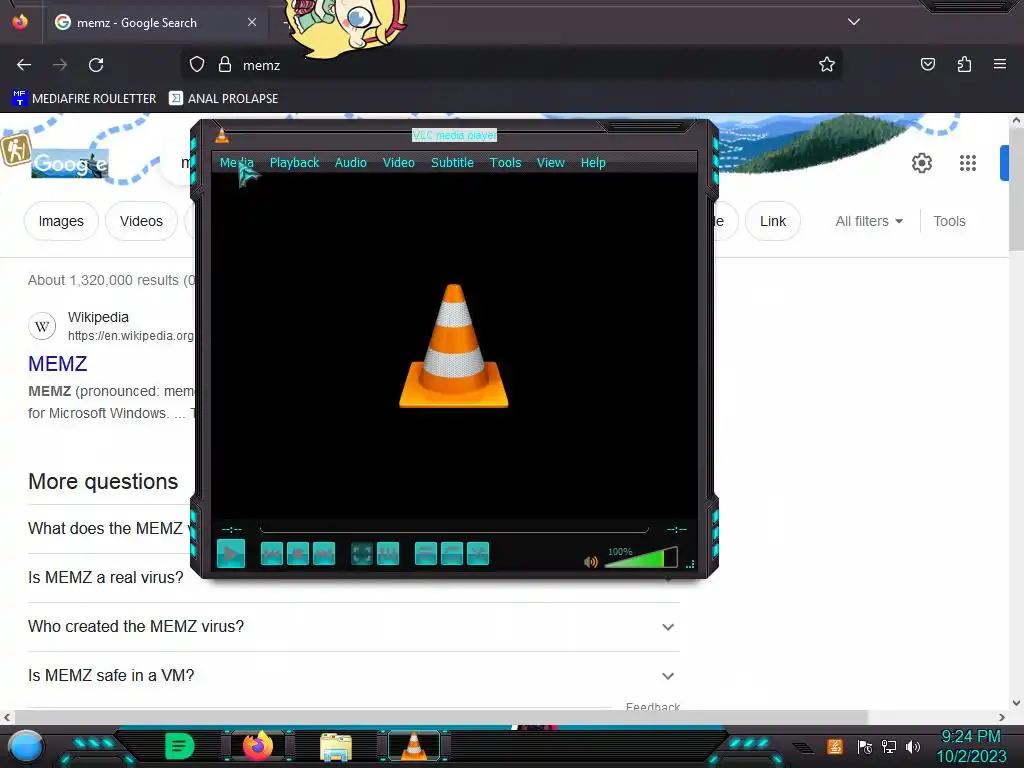Viewport: 1024px width, 768px height.
Task: Bookmark this page with the star
Action: coord(827,64)
